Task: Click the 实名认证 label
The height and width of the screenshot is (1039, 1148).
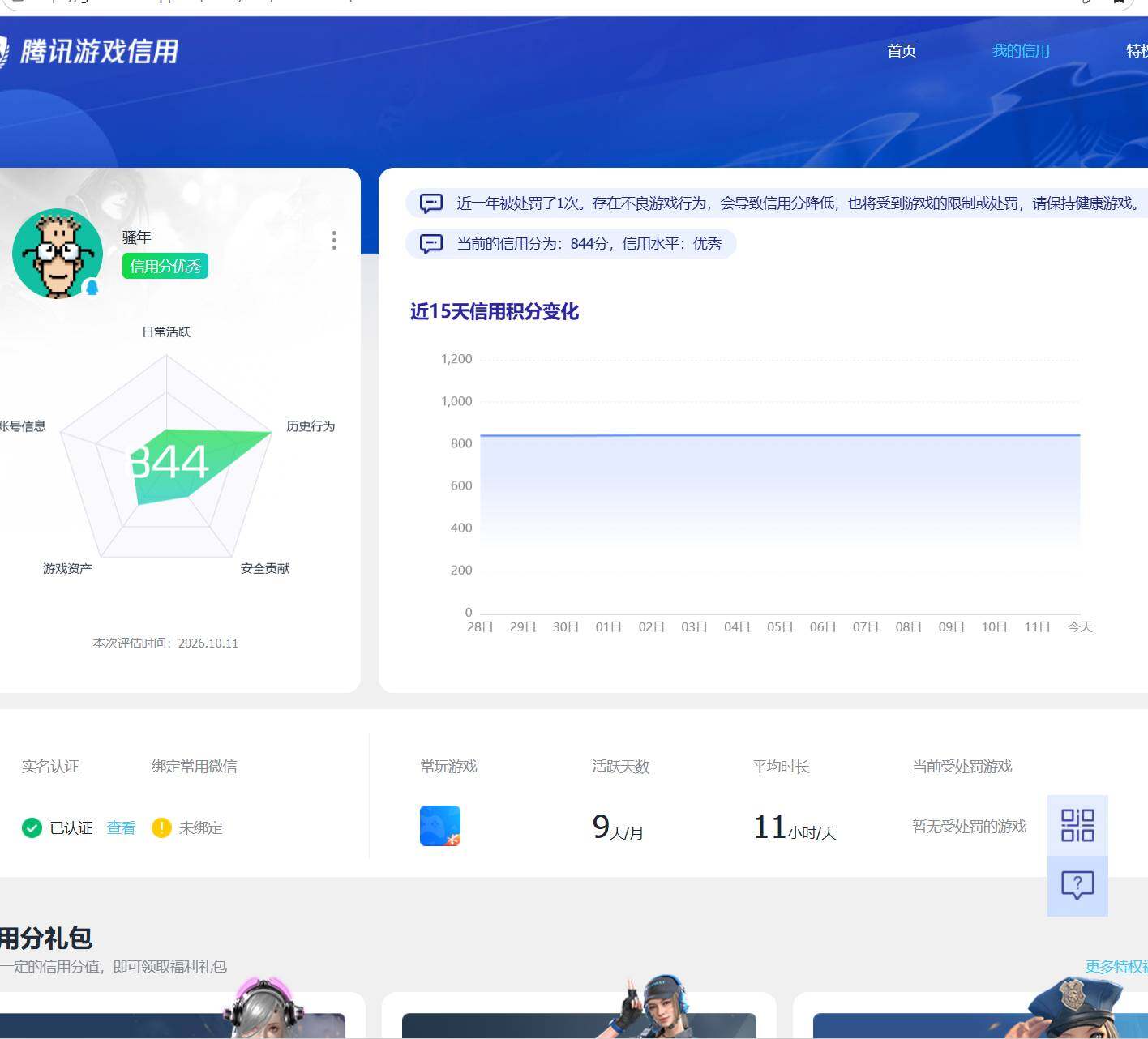Action: pos(50,767)
